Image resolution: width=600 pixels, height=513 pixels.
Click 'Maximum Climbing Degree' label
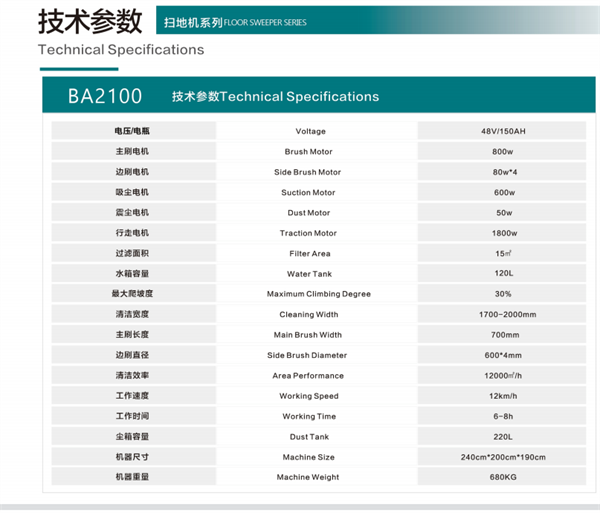[x=319, y=294]
